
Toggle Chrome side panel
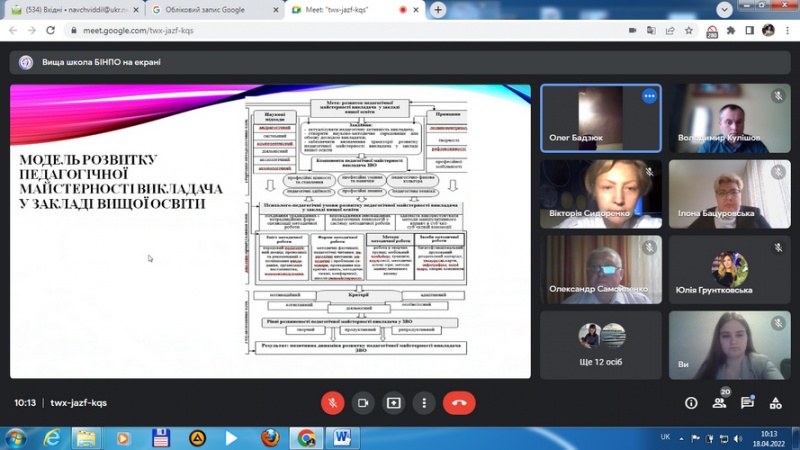point(750,31)
